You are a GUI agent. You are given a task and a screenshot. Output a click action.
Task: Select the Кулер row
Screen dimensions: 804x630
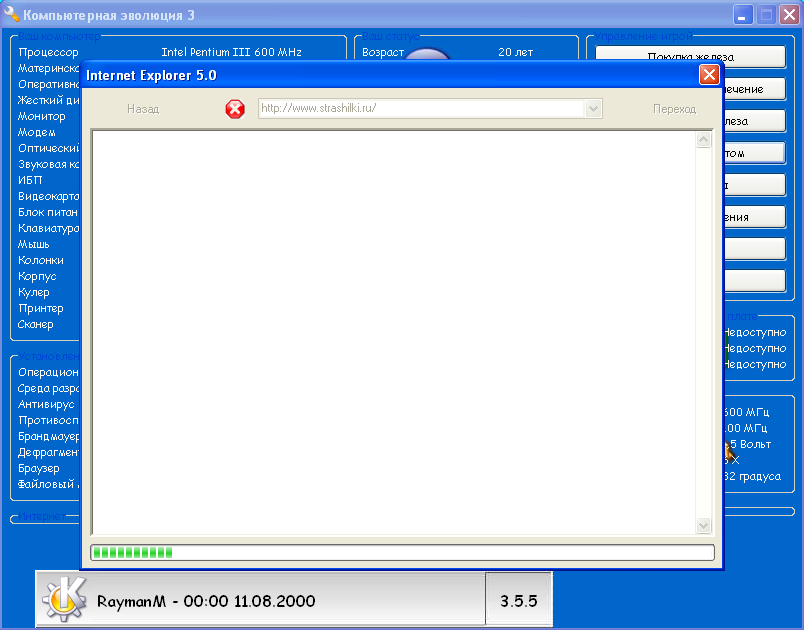click(34, 292)
